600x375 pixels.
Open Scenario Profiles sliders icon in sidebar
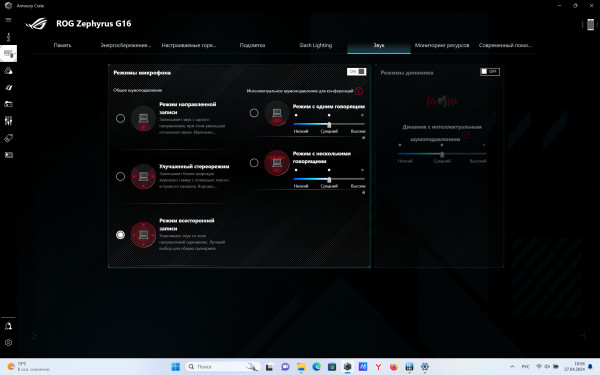[x=8, y=121]
